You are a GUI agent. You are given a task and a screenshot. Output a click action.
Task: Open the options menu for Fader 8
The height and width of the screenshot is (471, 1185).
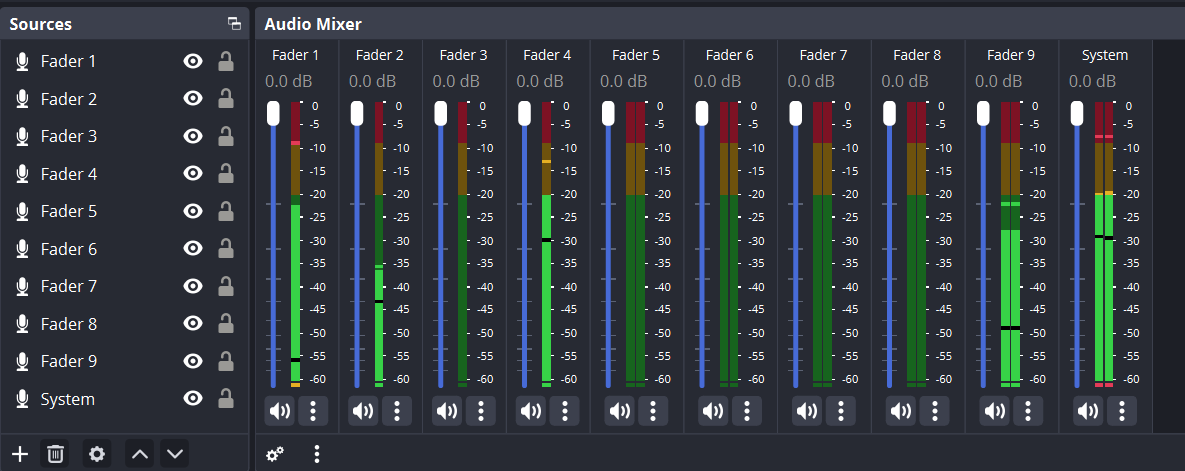click(x=935, y=411)
